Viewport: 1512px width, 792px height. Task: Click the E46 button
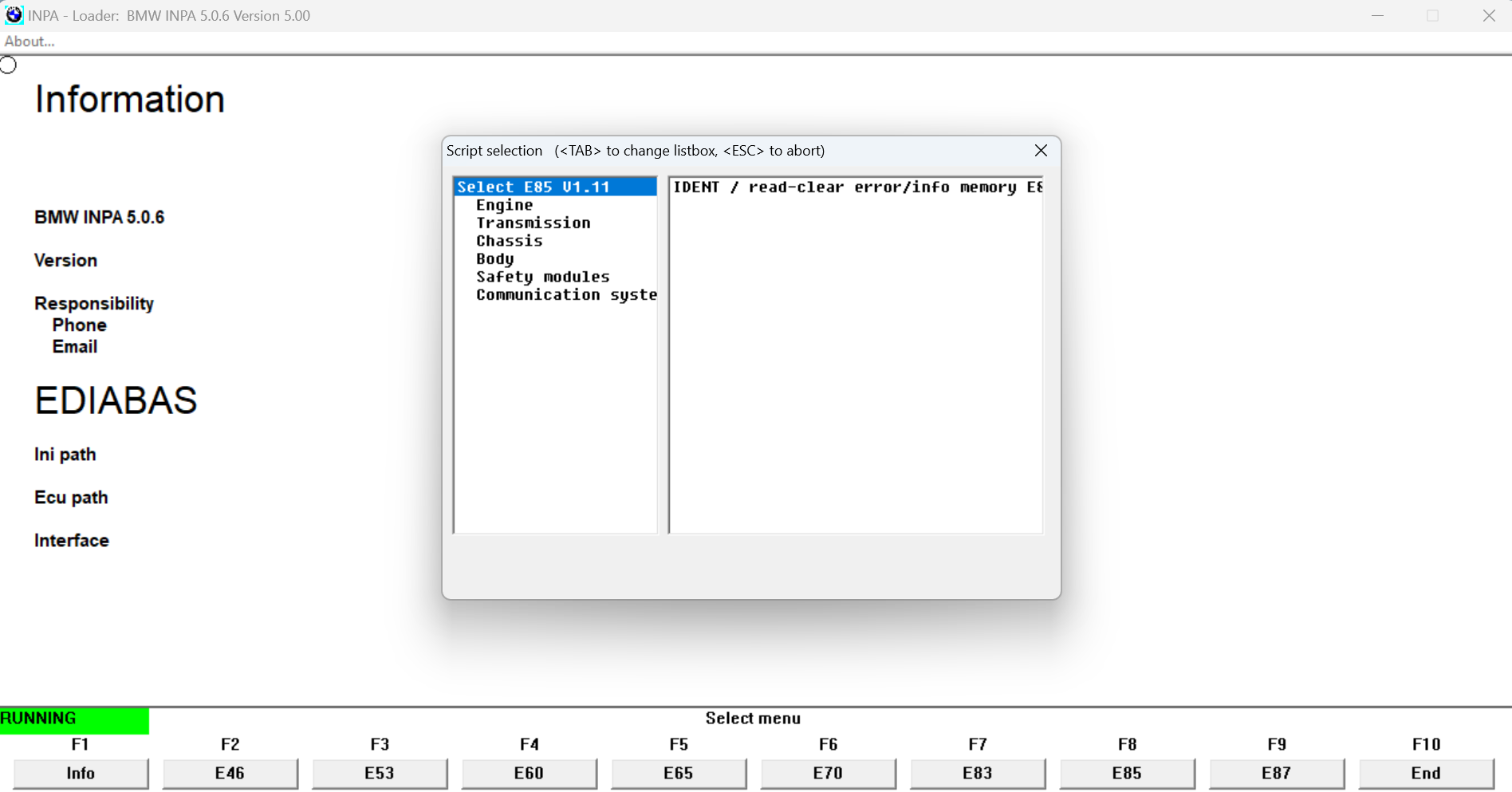[x=230, y=773]
